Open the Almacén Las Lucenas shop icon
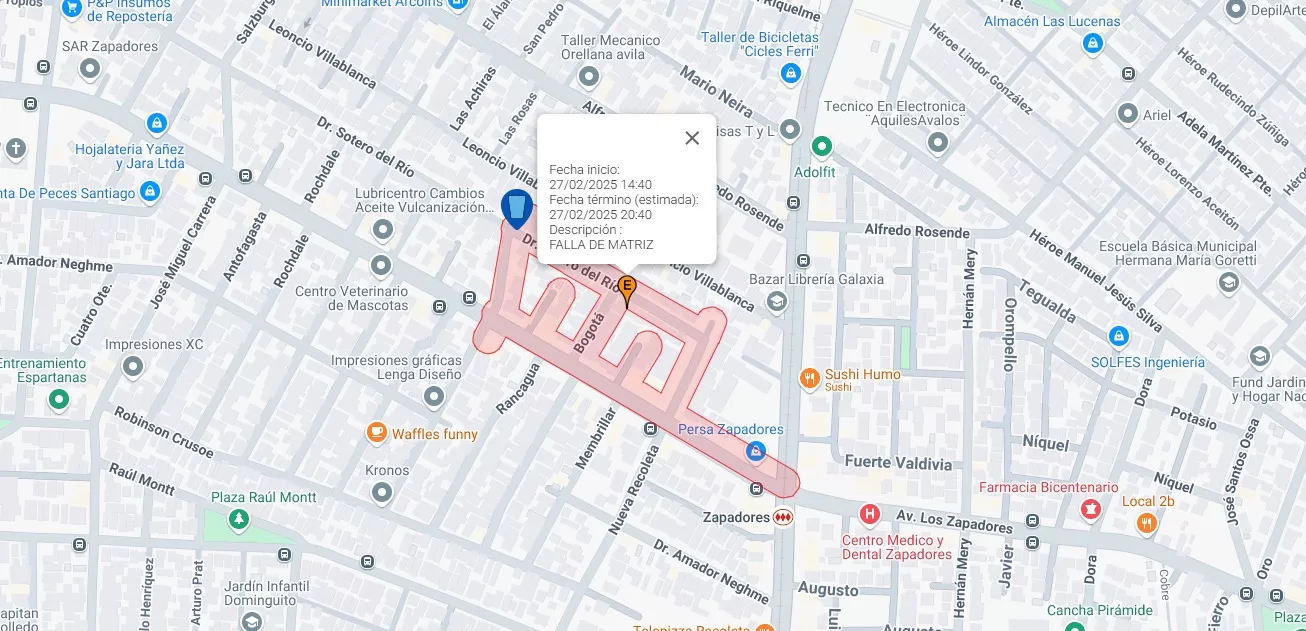 click(1093, 44)
